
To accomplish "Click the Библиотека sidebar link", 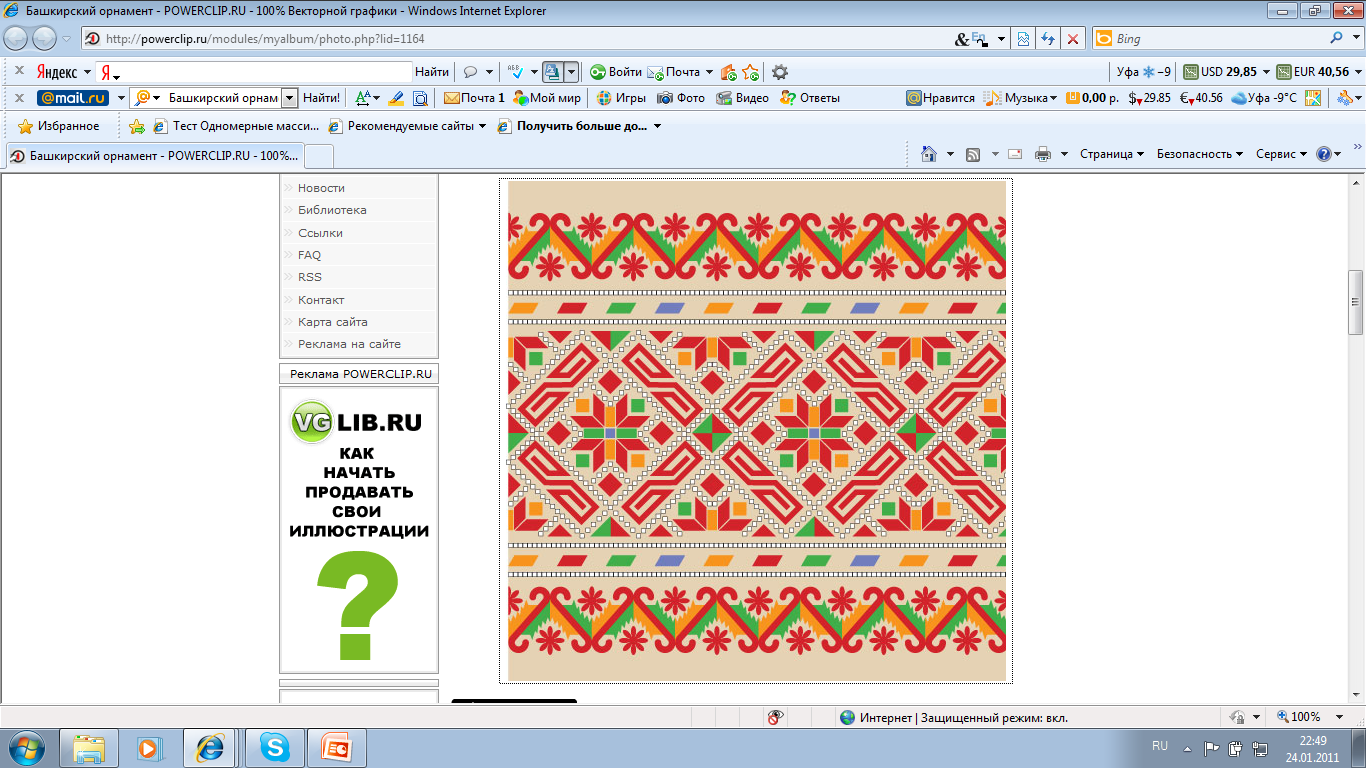I will click(x=332, y=210).
